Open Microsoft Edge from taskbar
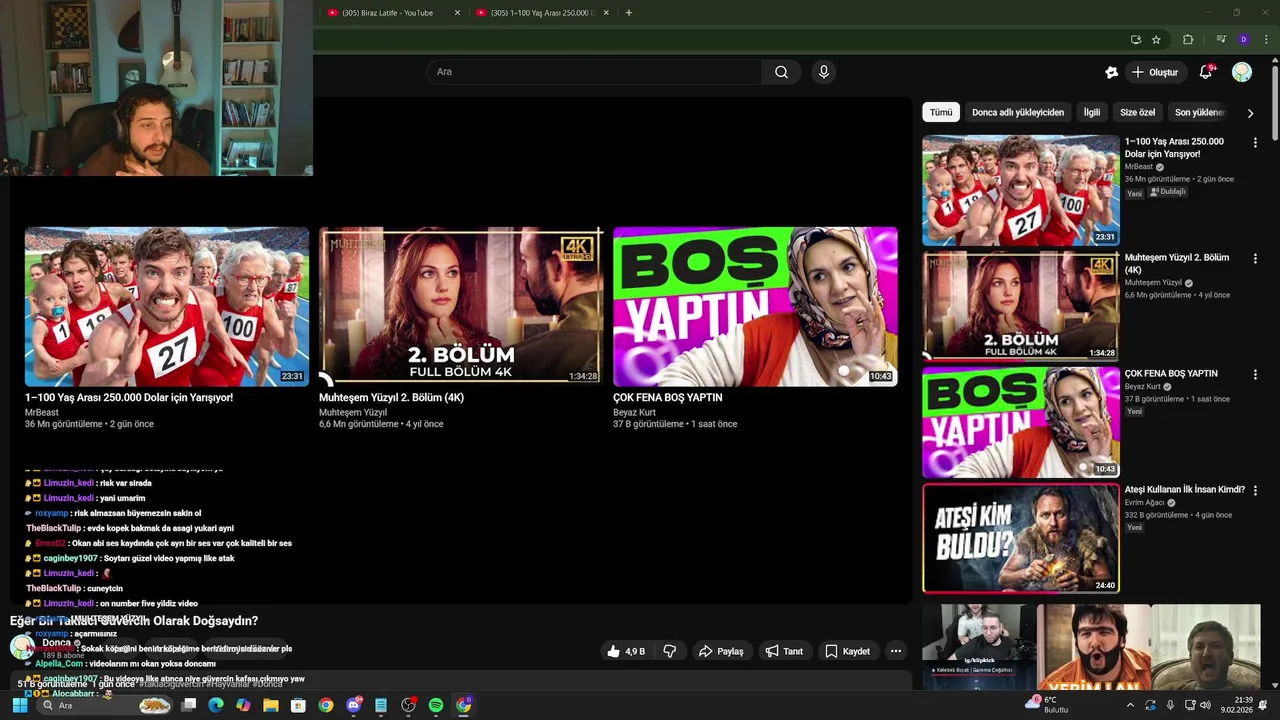1280x720 pixels. click(x=216, y=705)
